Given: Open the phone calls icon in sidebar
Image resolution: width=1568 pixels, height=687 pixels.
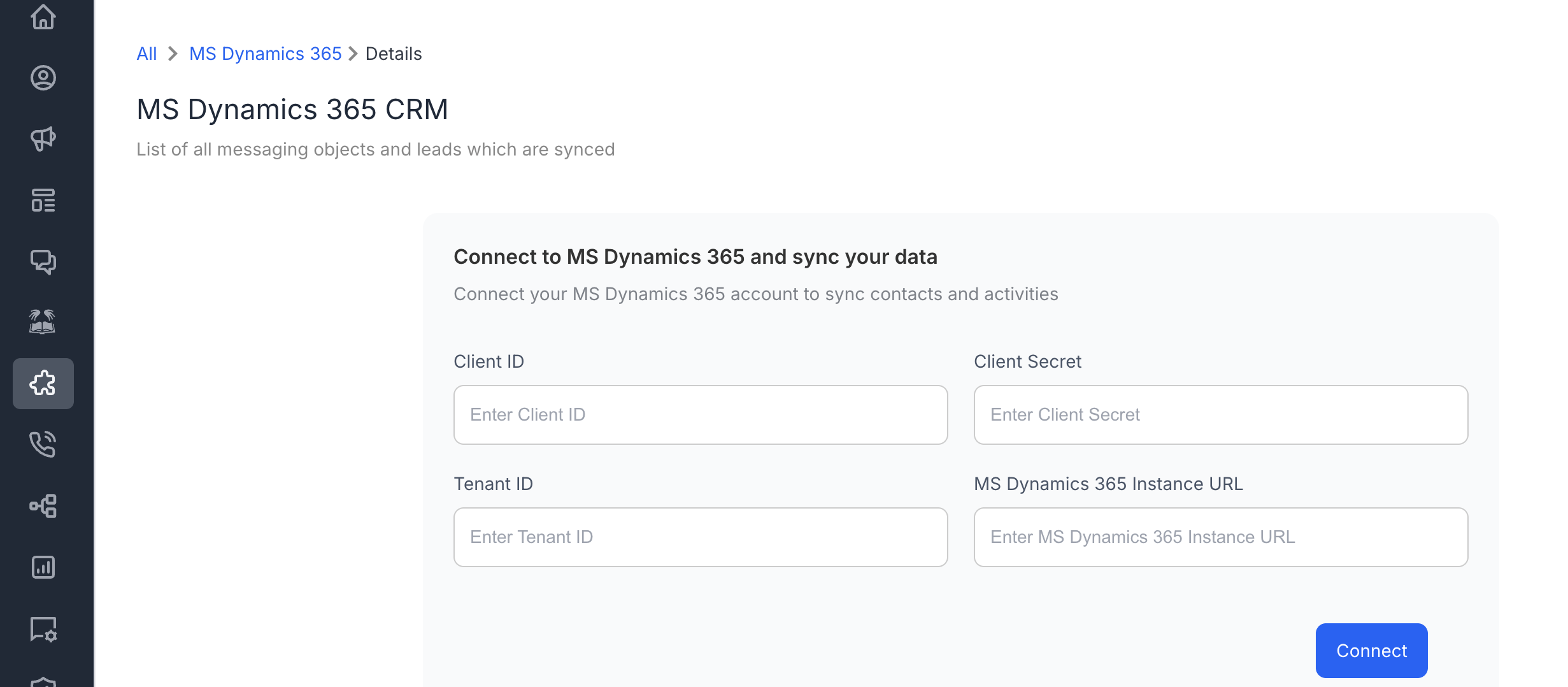Looking at the screenshot, I should click(43, 444).
